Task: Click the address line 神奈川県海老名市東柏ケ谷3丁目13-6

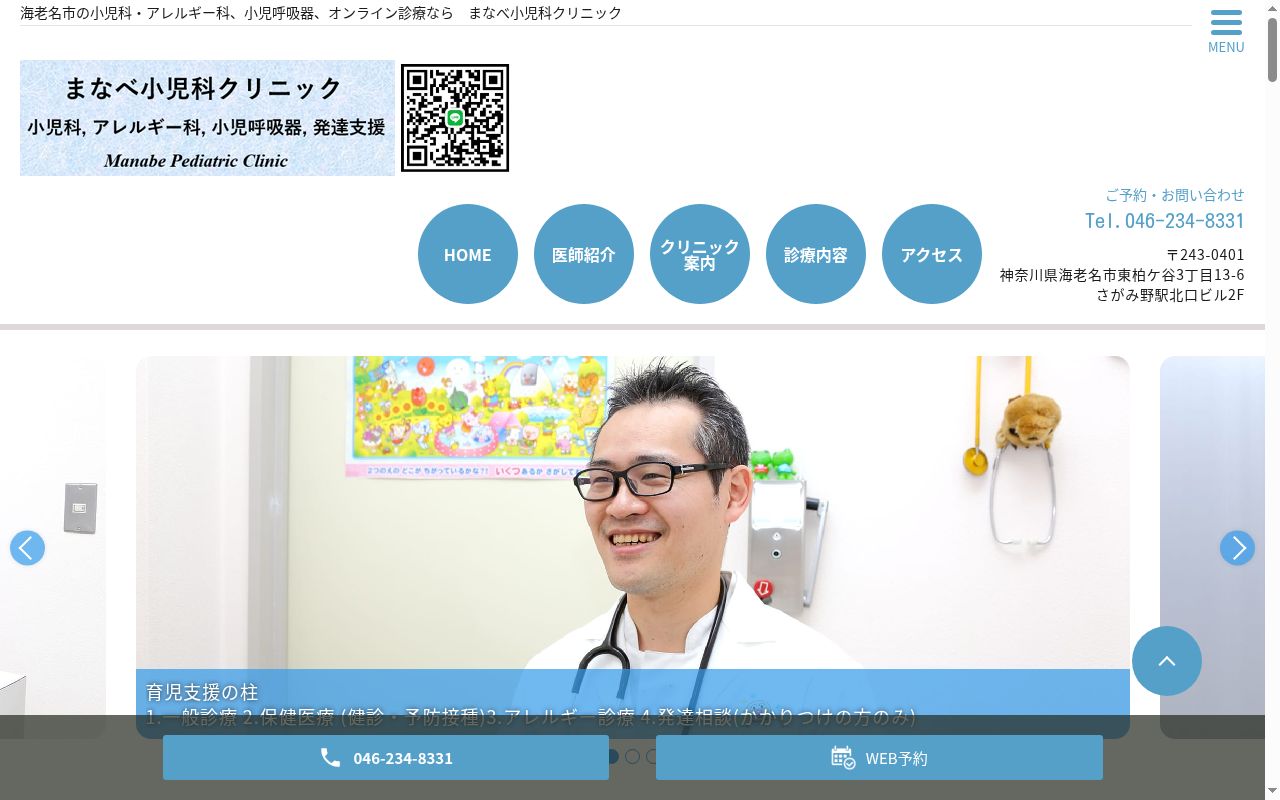Action: pos(1122,275)
